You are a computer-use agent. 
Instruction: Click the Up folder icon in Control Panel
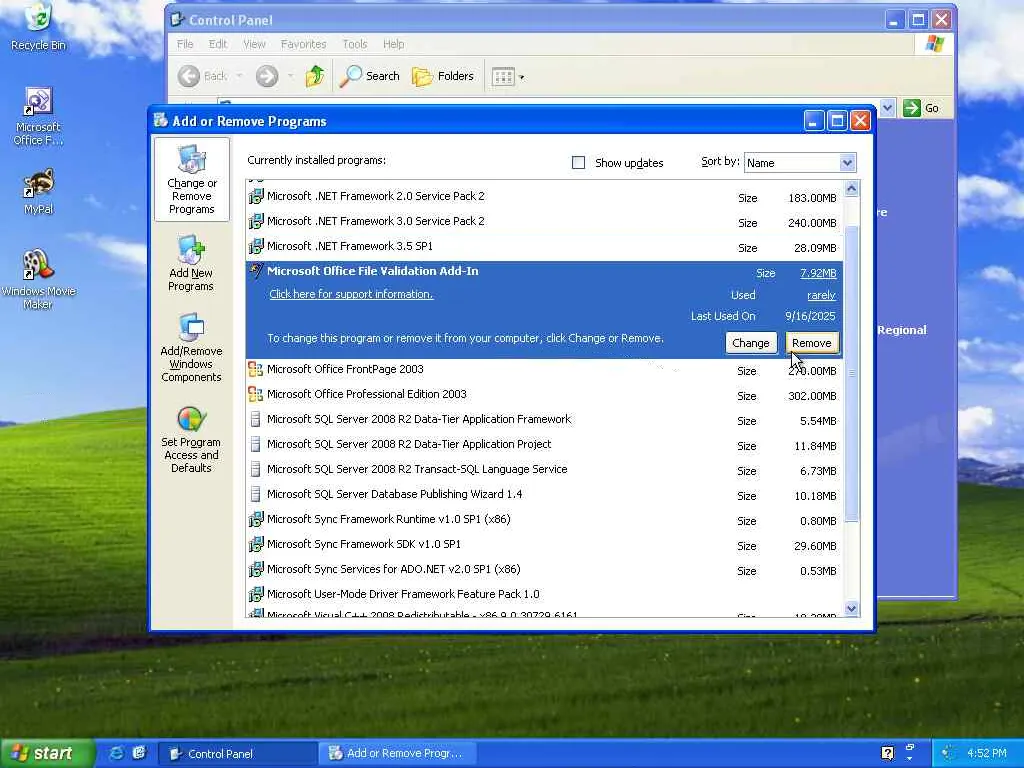315,76
